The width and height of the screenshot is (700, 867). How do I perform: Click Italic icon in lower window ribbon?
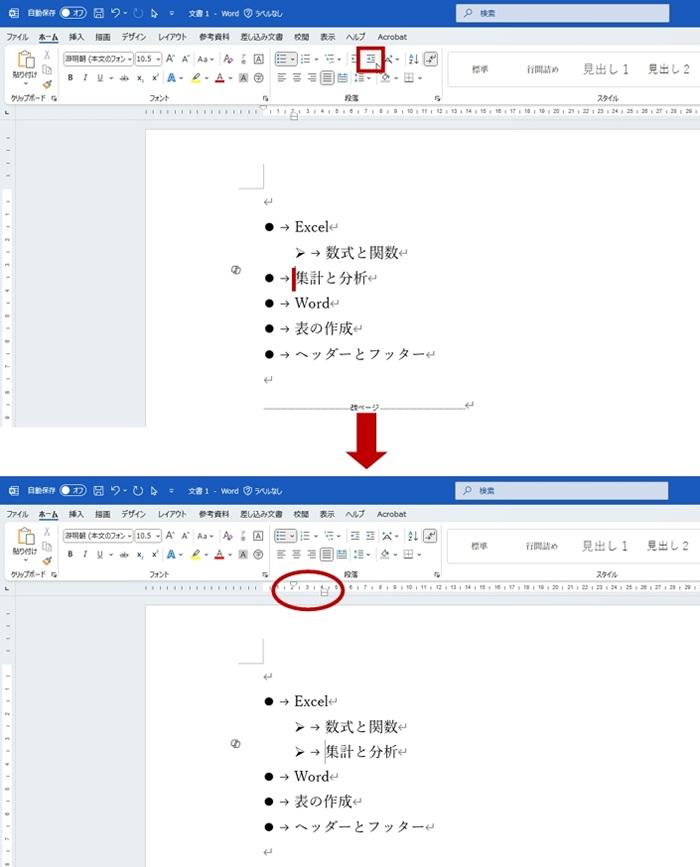pyautogui.click(x=84, y=554)
